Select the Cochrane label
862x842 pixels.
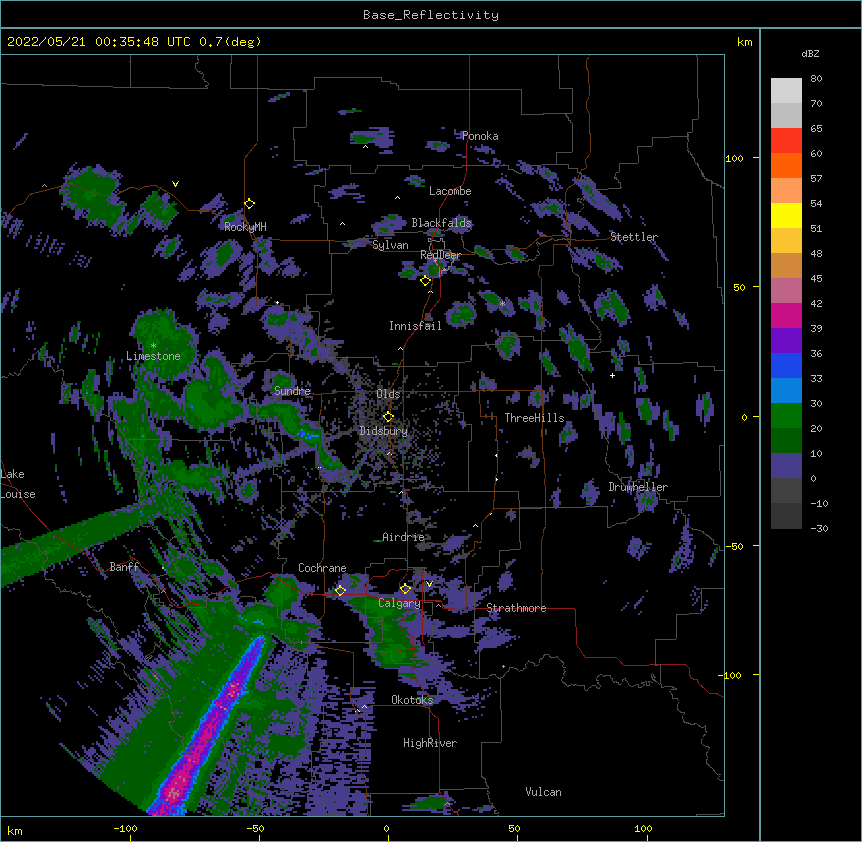coord(322,568)
